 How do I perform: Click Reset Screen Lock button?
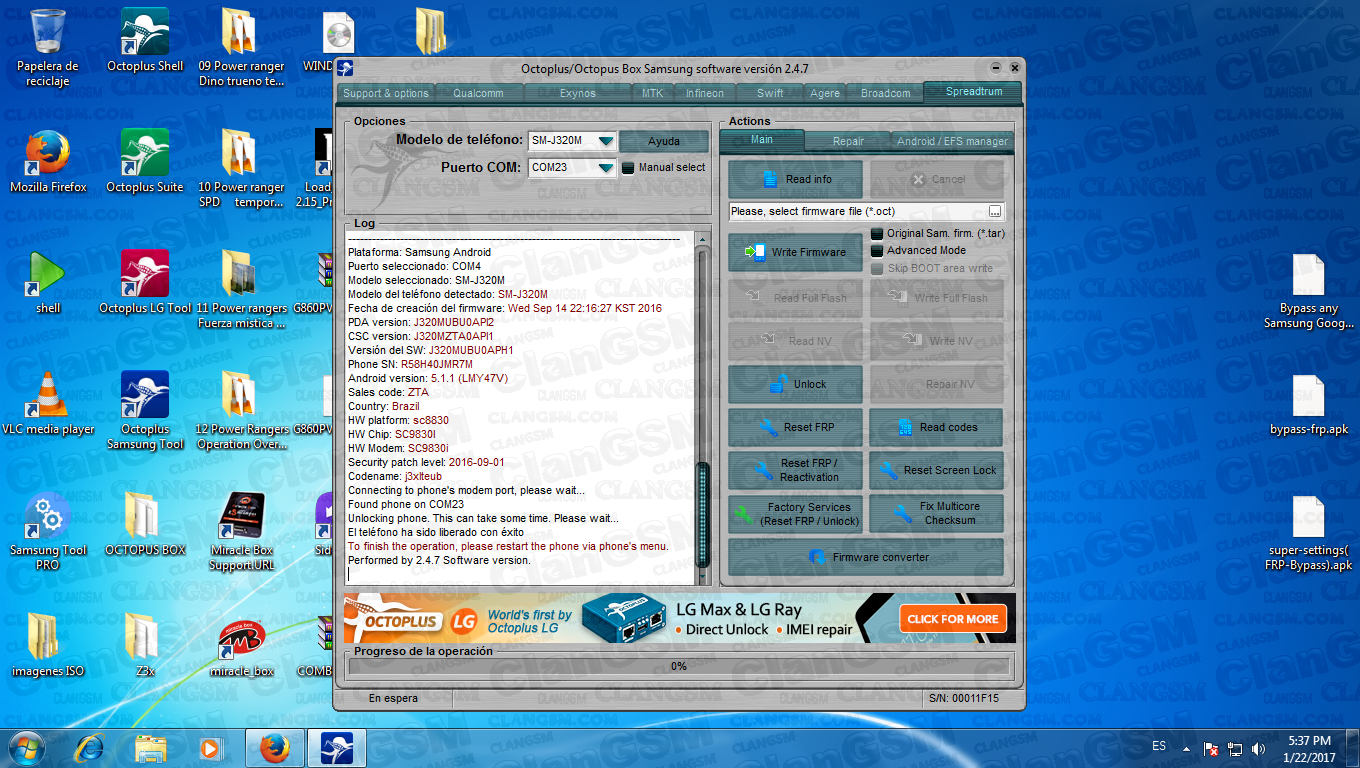[936, 470]
